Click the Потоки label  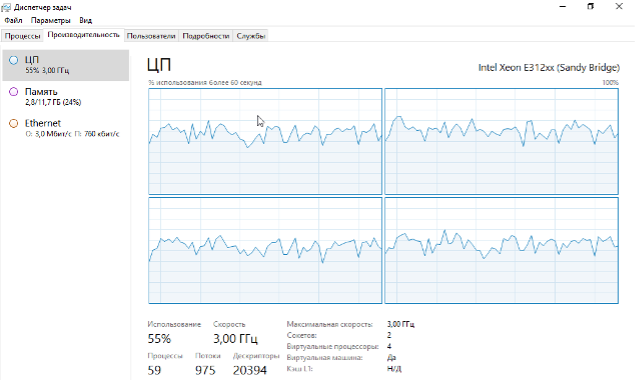click(x=208, y=356)
